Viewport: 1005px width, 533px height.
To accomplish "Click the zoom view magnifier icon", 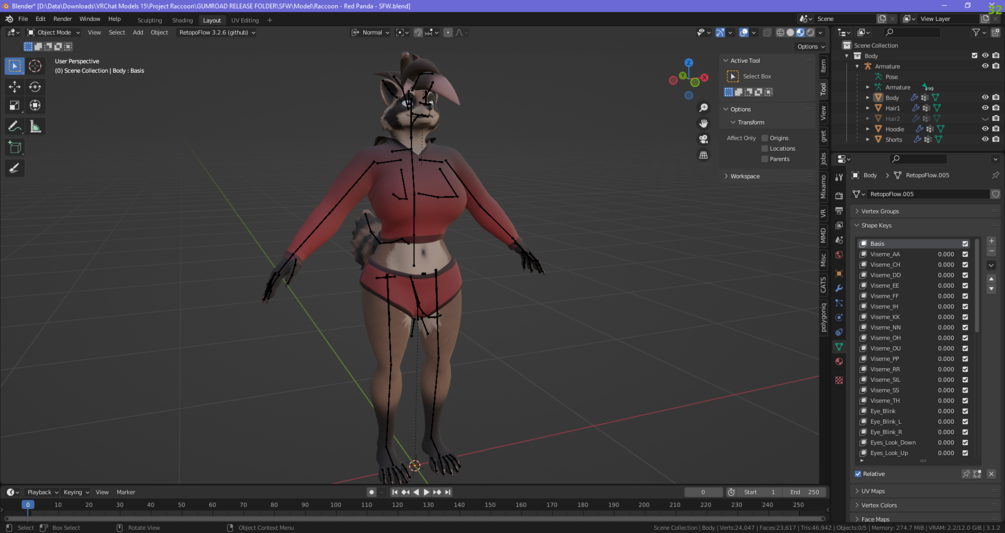I will tap(703, 108).
